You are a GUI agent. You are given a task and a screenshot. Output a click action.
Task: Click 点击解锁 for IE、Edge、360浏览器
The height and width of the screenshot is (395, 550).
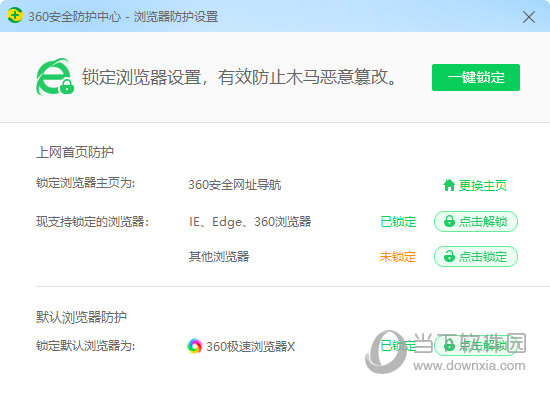[x=476, y=221]
